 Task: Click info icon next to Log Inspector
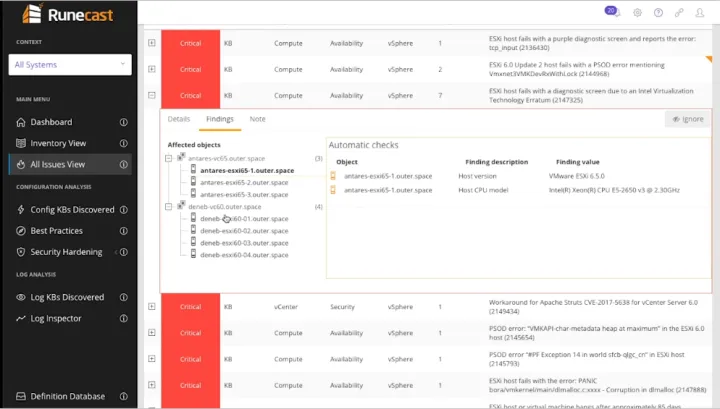click(124, 318)
